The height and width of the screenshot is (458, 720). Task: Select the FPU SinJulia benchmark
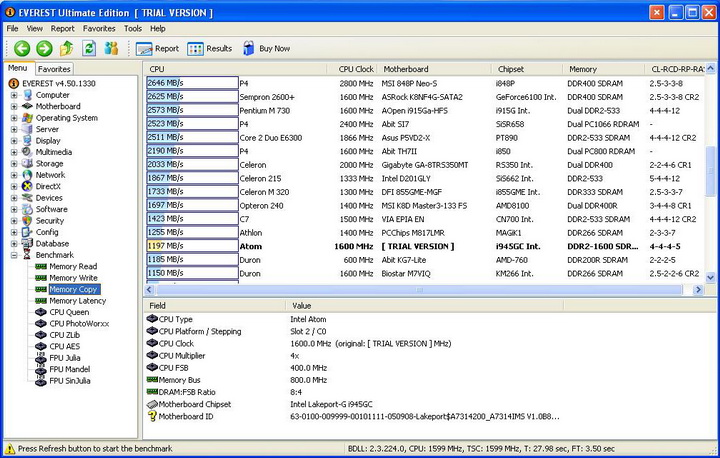pos(70,381)
